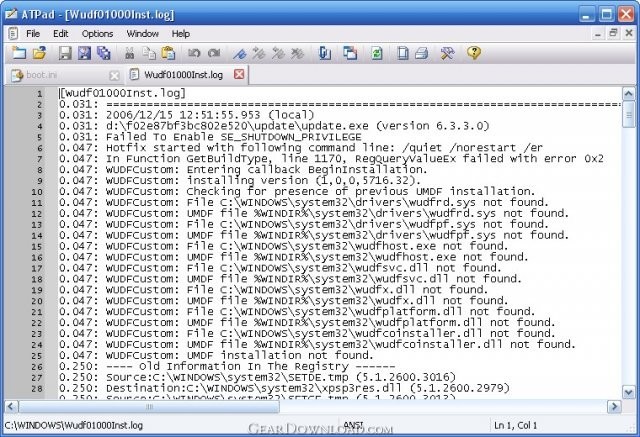Screen dimensions: 640x437
Task: Click the vertical scrollbar up arrow
Action: [x=629, y=94]
